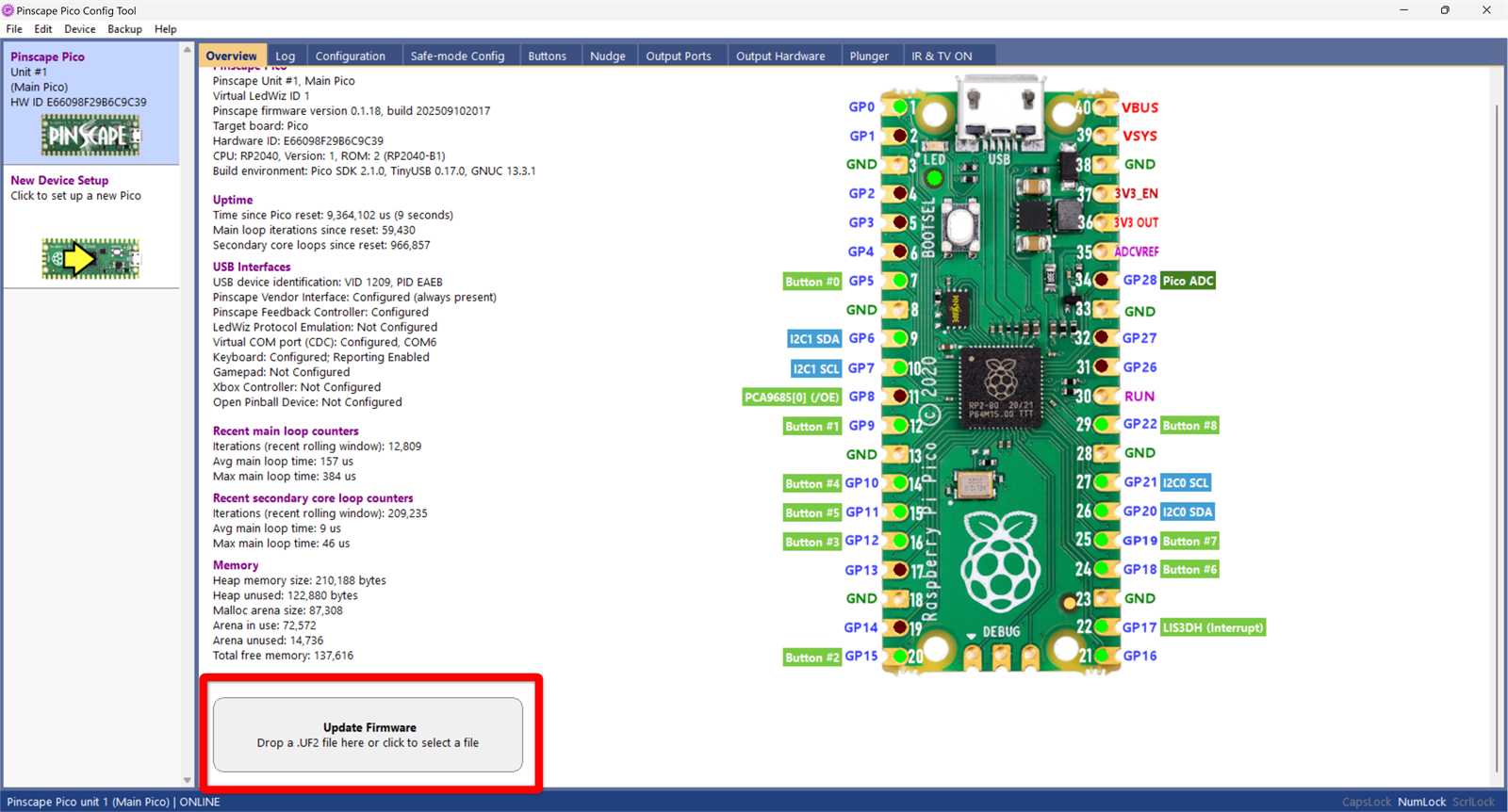This screenshot has height=812, width=1508.
Task: Click the Button #3 label on GP12
Action: point(811,543)
